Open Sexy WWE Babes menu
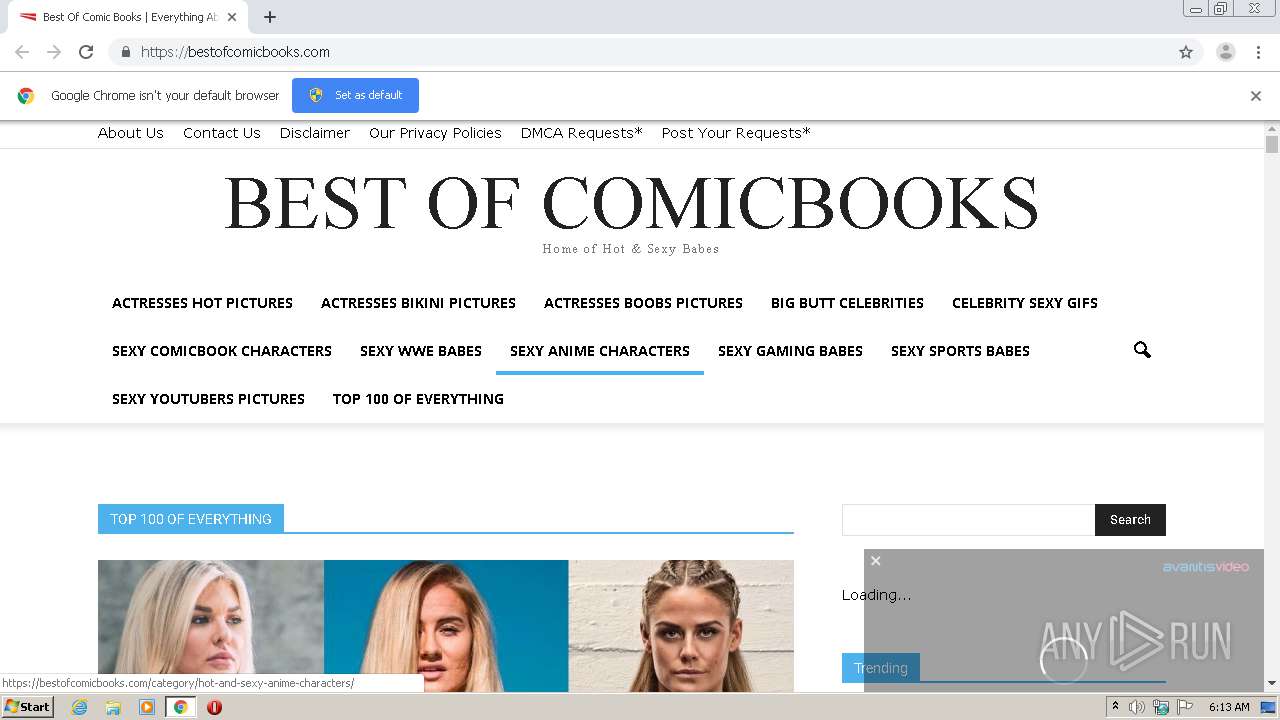 [421, 351]
